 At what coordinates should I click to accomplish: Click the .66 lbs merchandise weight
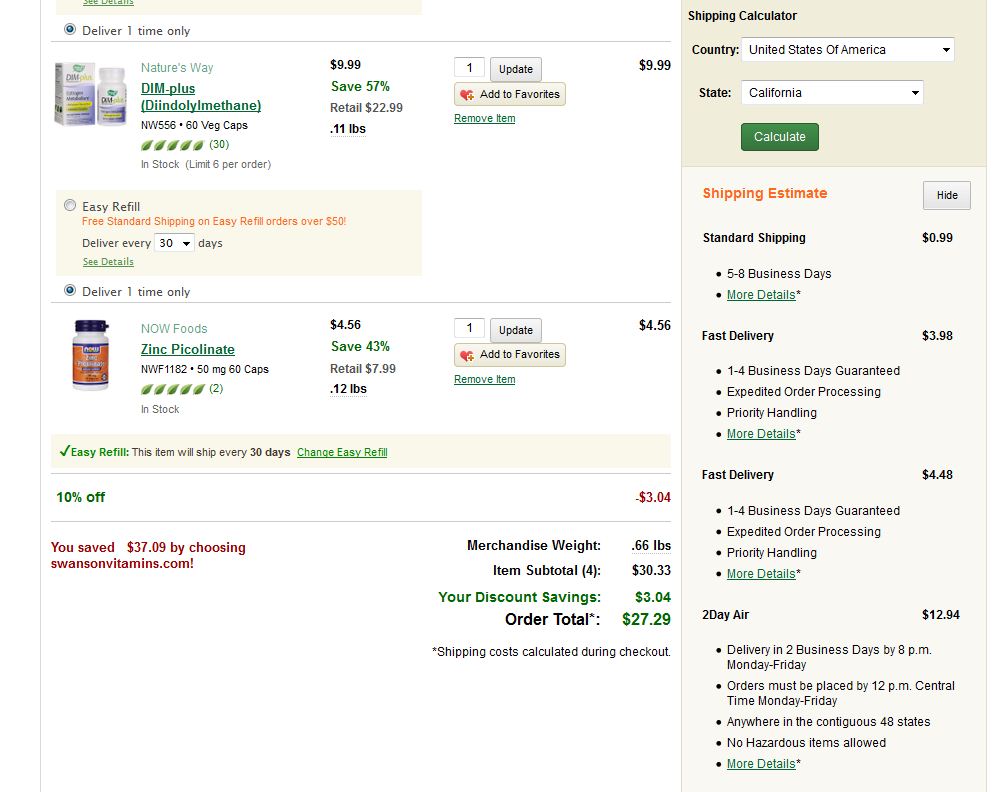point(651,545)
